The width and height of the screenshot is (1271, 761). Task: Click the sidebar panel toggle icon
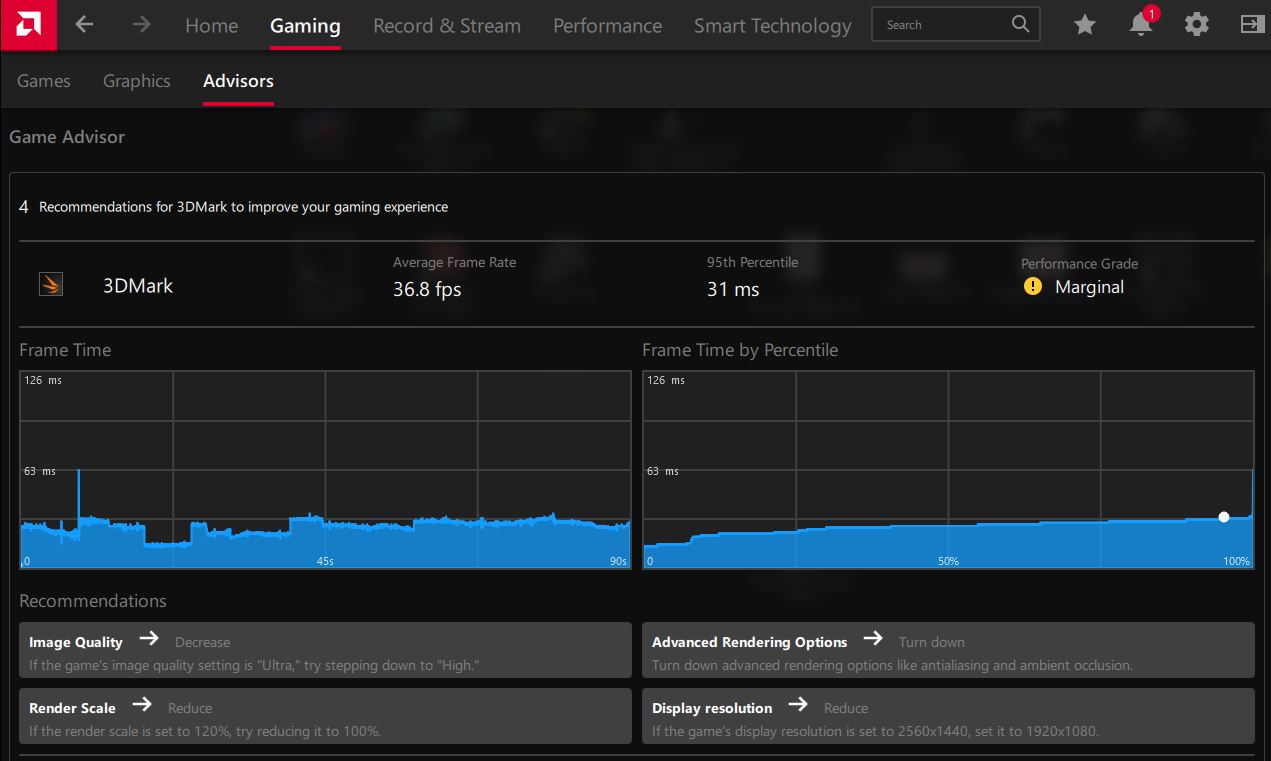pos(1252,25)
